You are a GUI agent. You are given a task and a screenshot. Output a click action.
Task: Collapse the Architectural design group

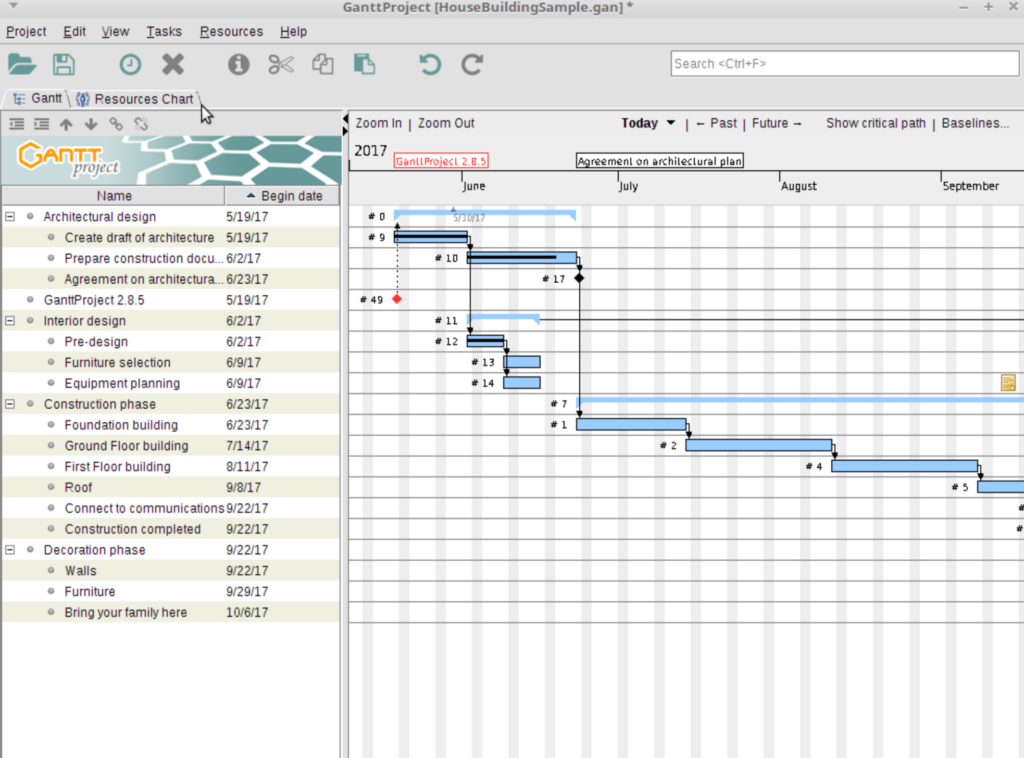click(x=10, y=216)
